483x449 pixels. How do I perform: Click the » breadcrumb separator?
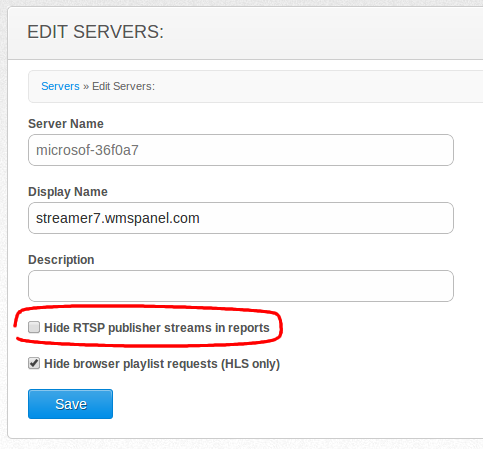click(86, 87)
